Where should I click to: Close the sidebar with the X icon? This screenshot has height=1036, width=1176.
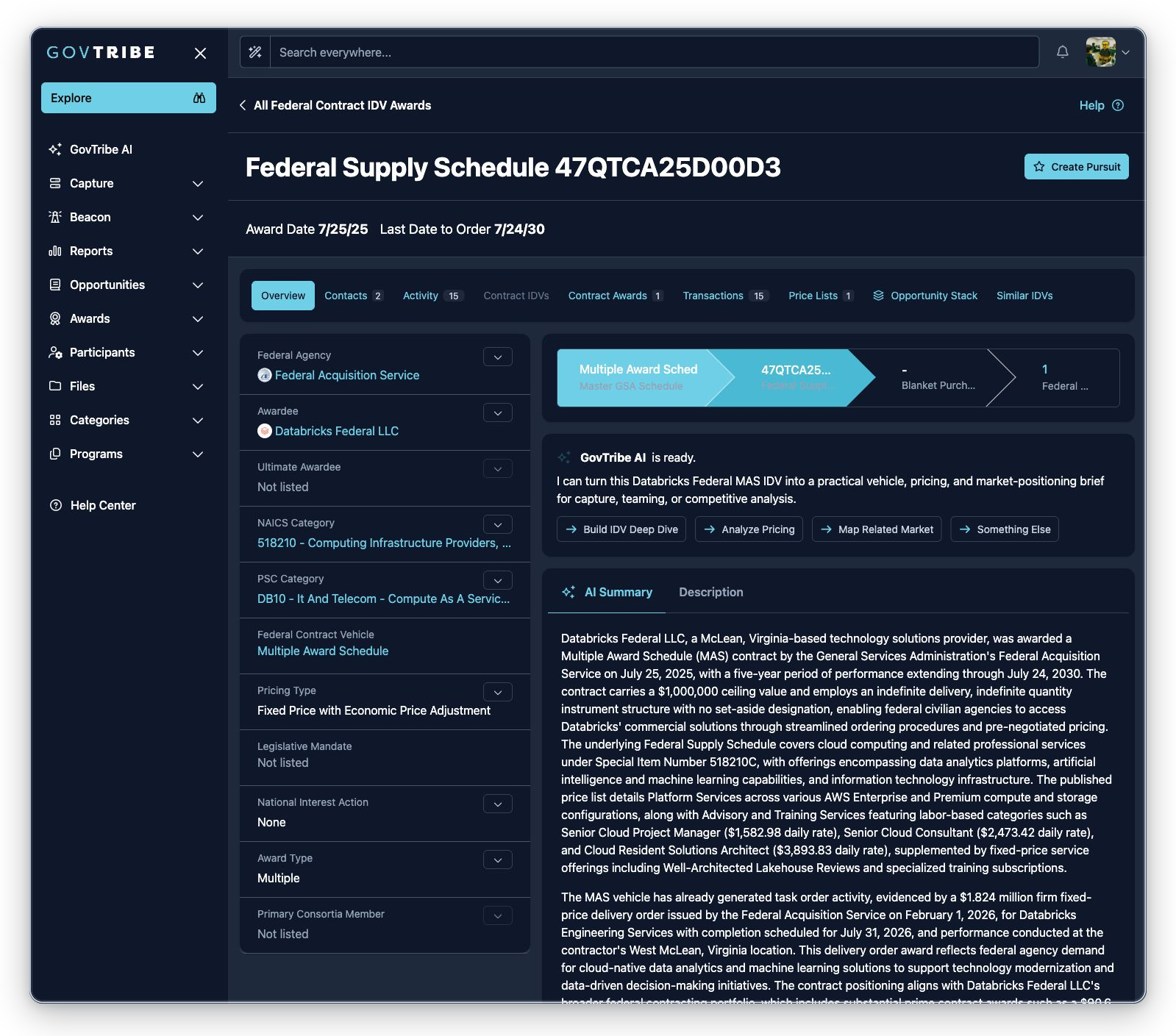pos(200,53)
